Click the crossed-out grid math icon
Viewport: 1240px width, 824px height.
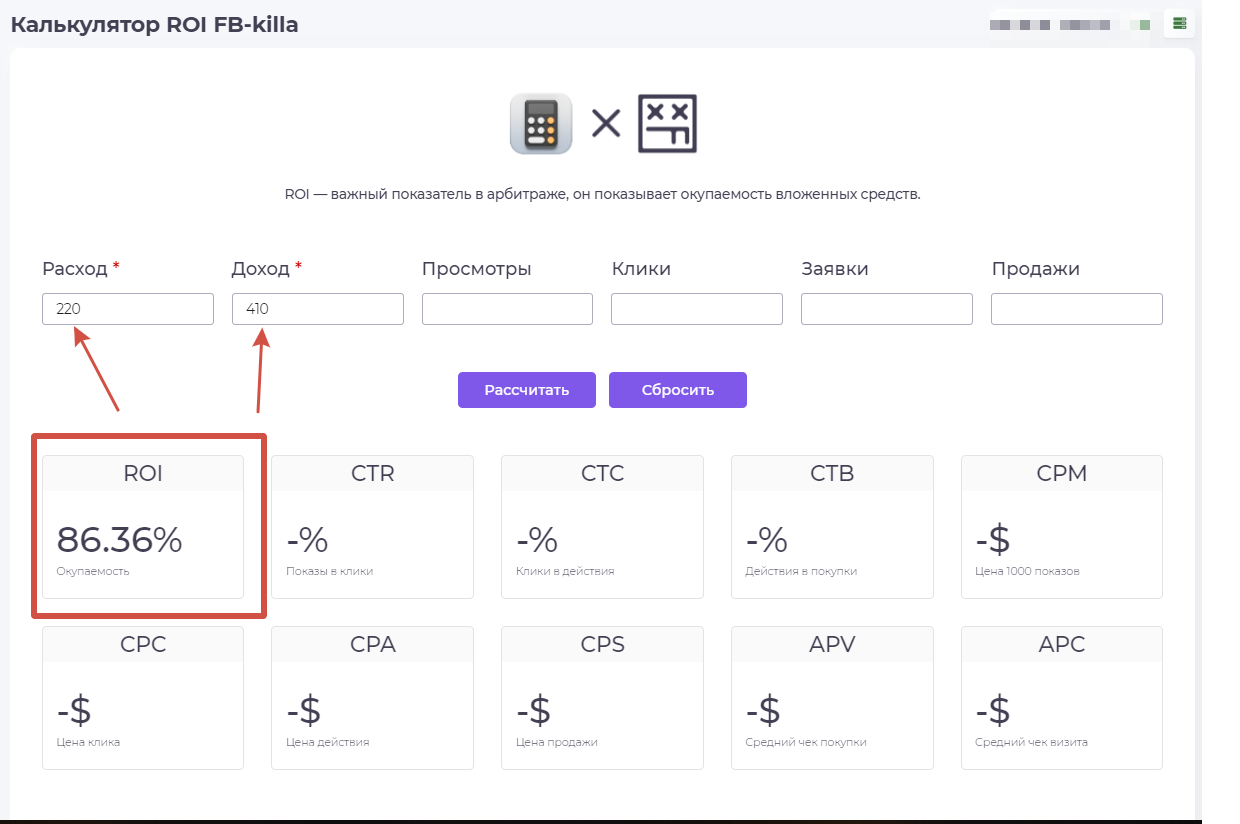point(667,124)
